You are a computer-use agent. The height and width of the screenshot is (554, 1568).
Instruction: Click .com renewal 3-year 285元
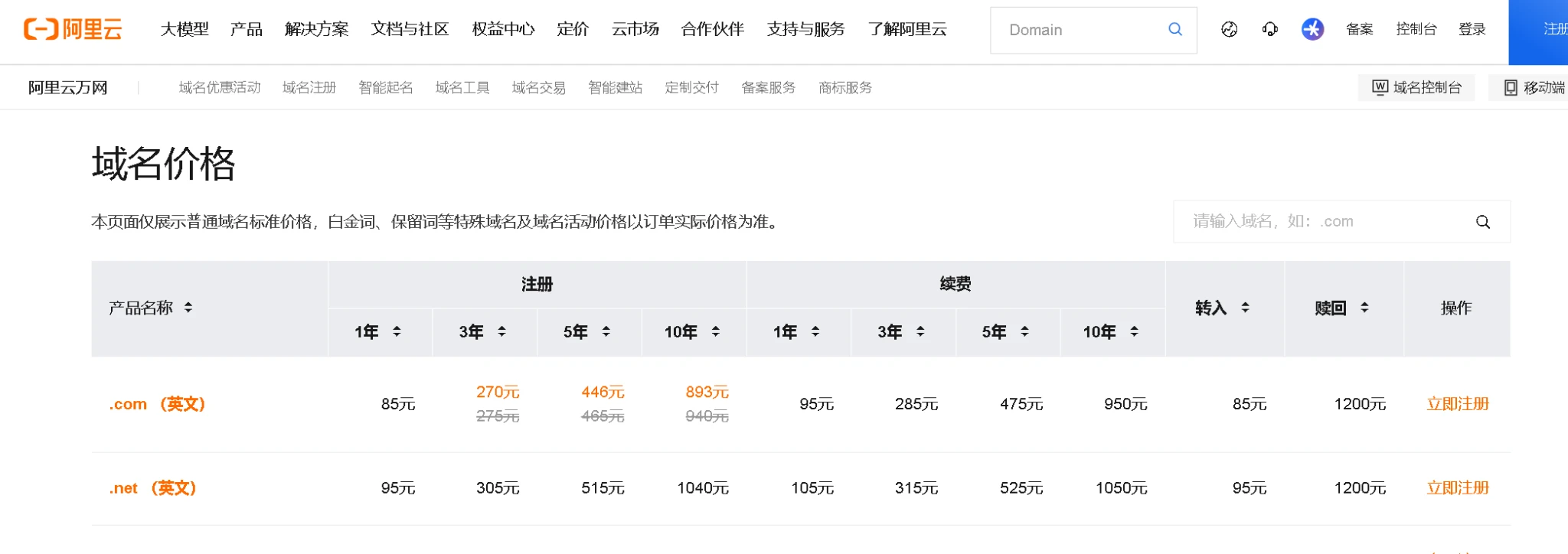[916, 404]
